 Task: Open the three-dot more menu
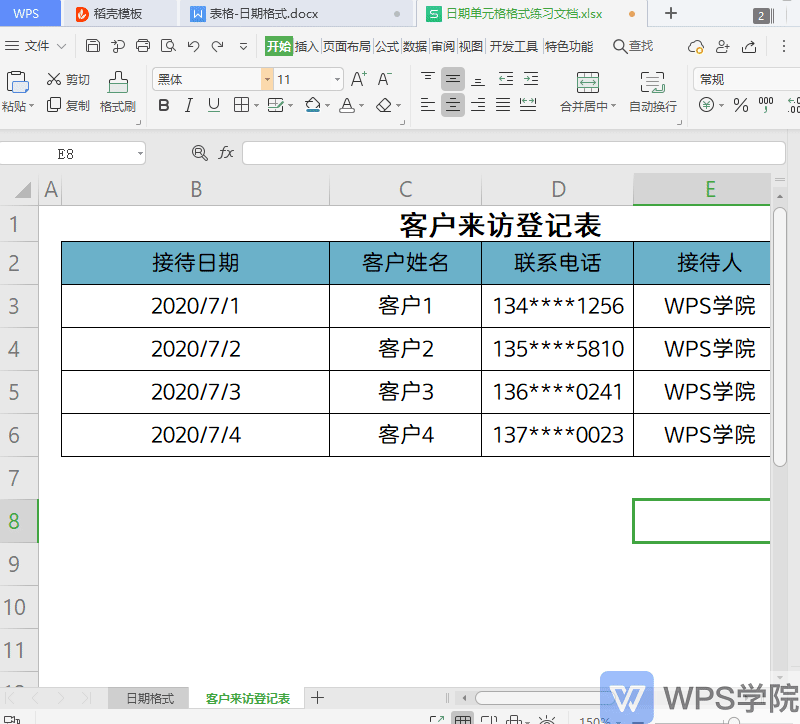784,46
